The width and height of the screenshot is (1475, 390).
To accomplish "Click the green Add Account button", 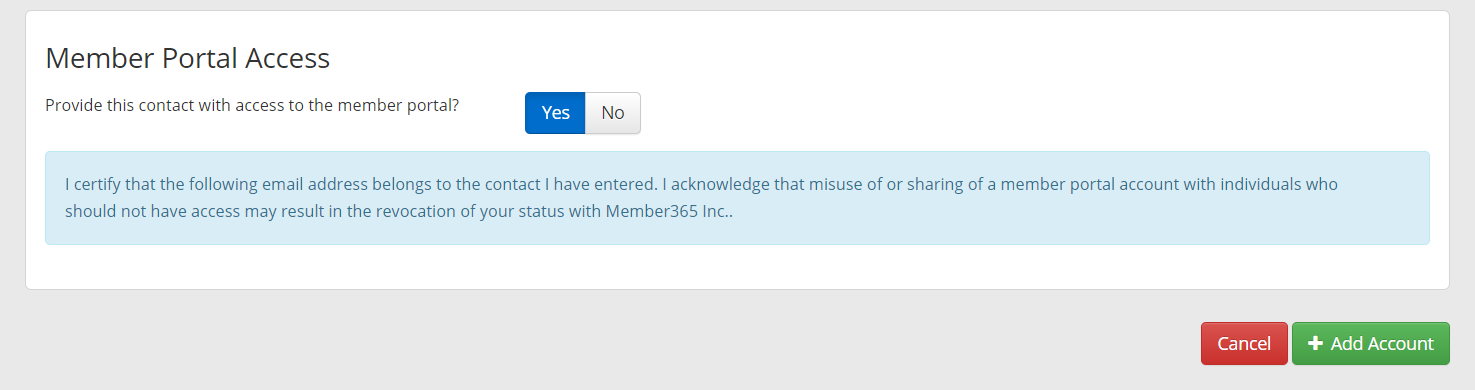I will pyautogui.click(x=1370, y=343).
